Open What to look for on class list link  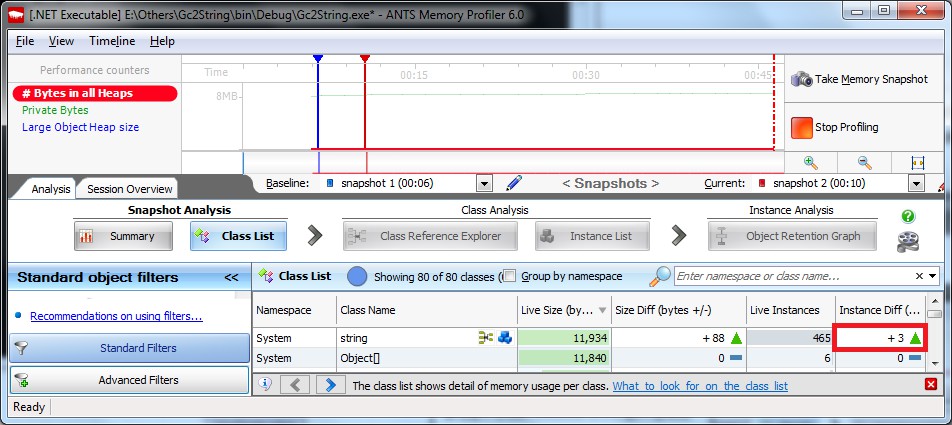pyautogui.click(x=700, y=386)
